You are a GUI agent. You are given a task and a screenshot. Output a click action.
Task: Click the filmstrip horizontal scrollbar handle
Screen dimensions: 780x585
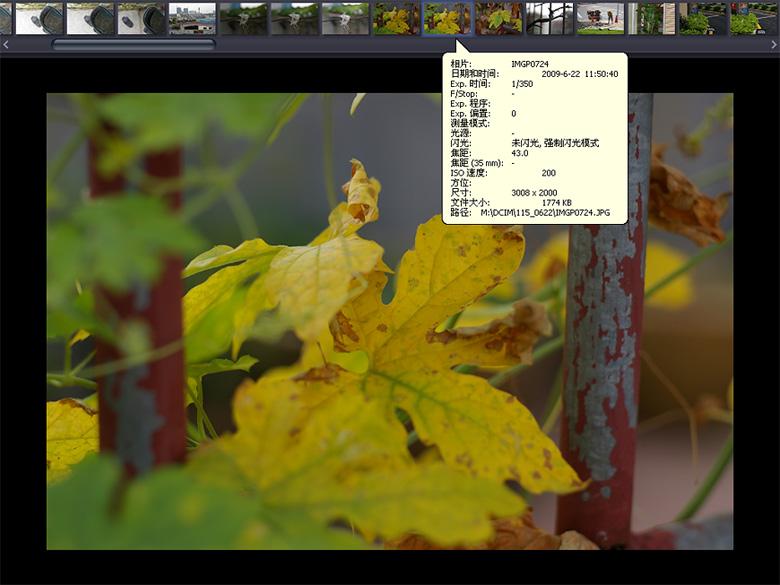[133, 44]
